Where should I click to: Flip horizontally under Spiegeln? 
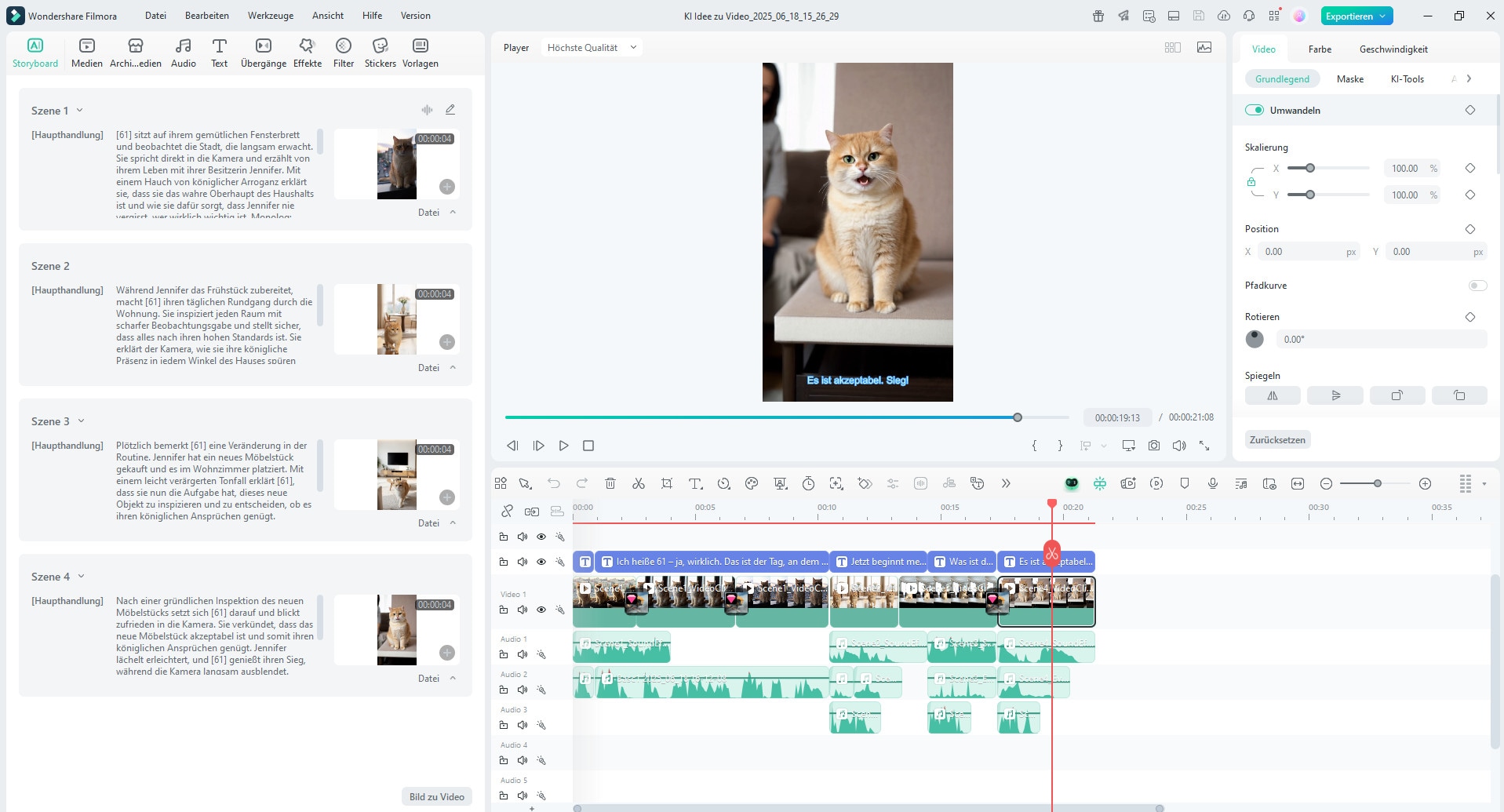click(1273, 395)
